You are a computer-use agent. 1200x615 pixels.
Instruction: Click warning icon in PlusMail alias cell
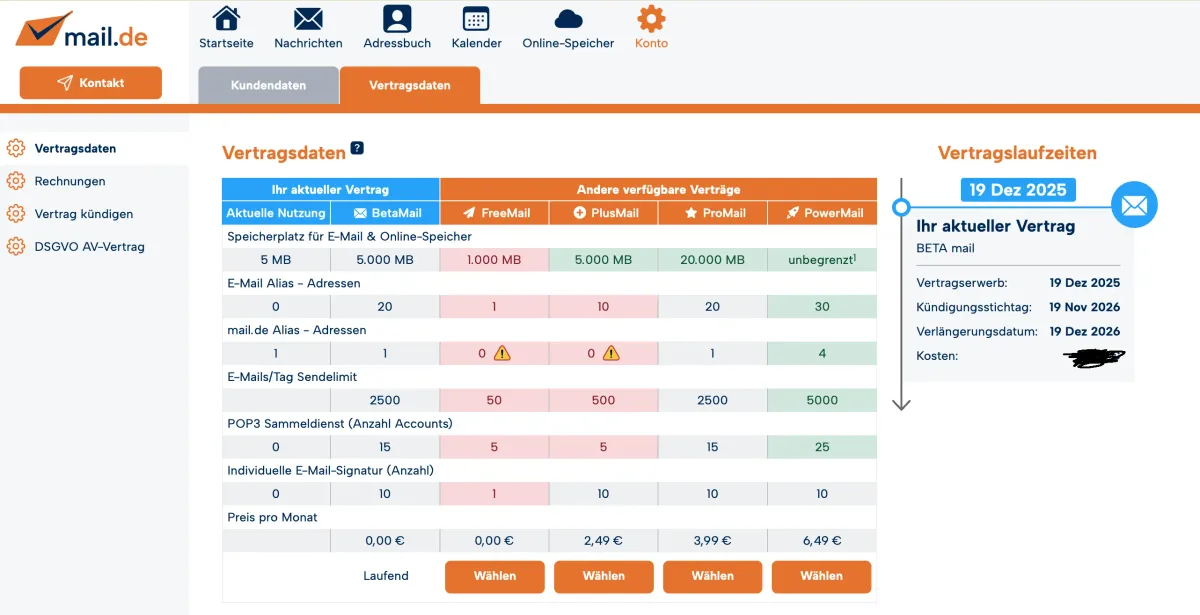(610, 353)
